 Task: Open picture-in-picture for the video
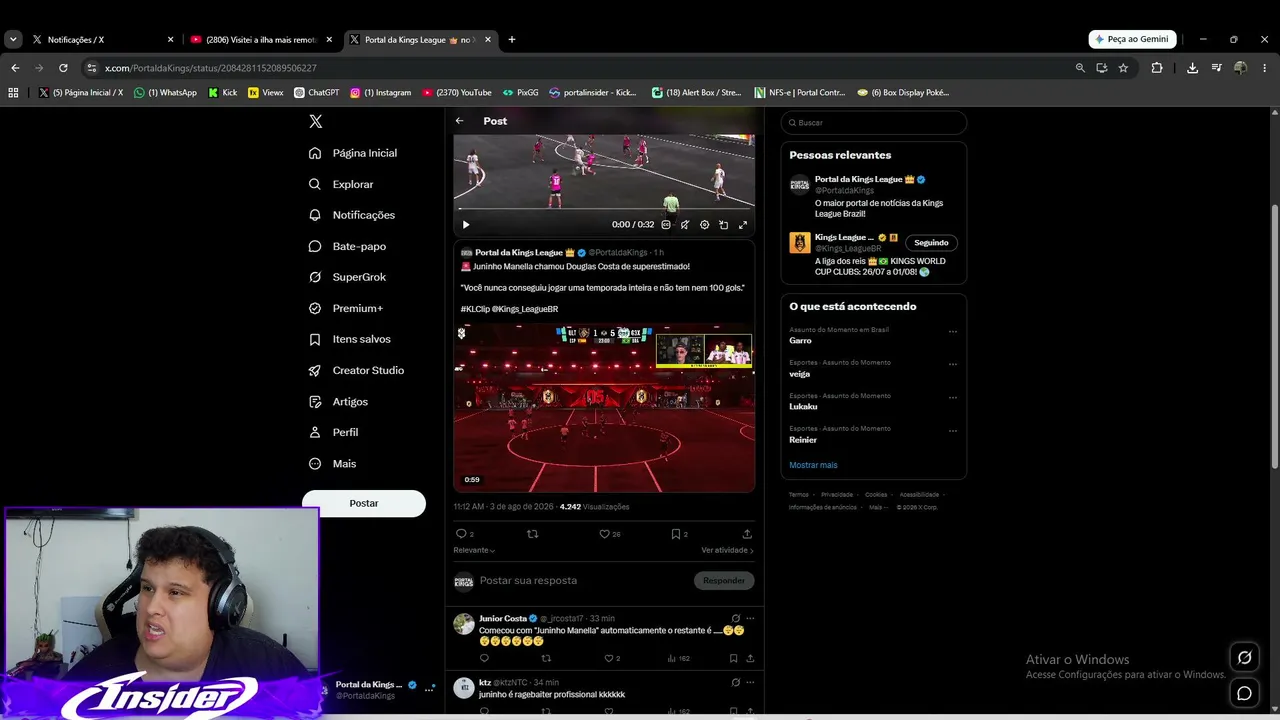pos(724,225)
